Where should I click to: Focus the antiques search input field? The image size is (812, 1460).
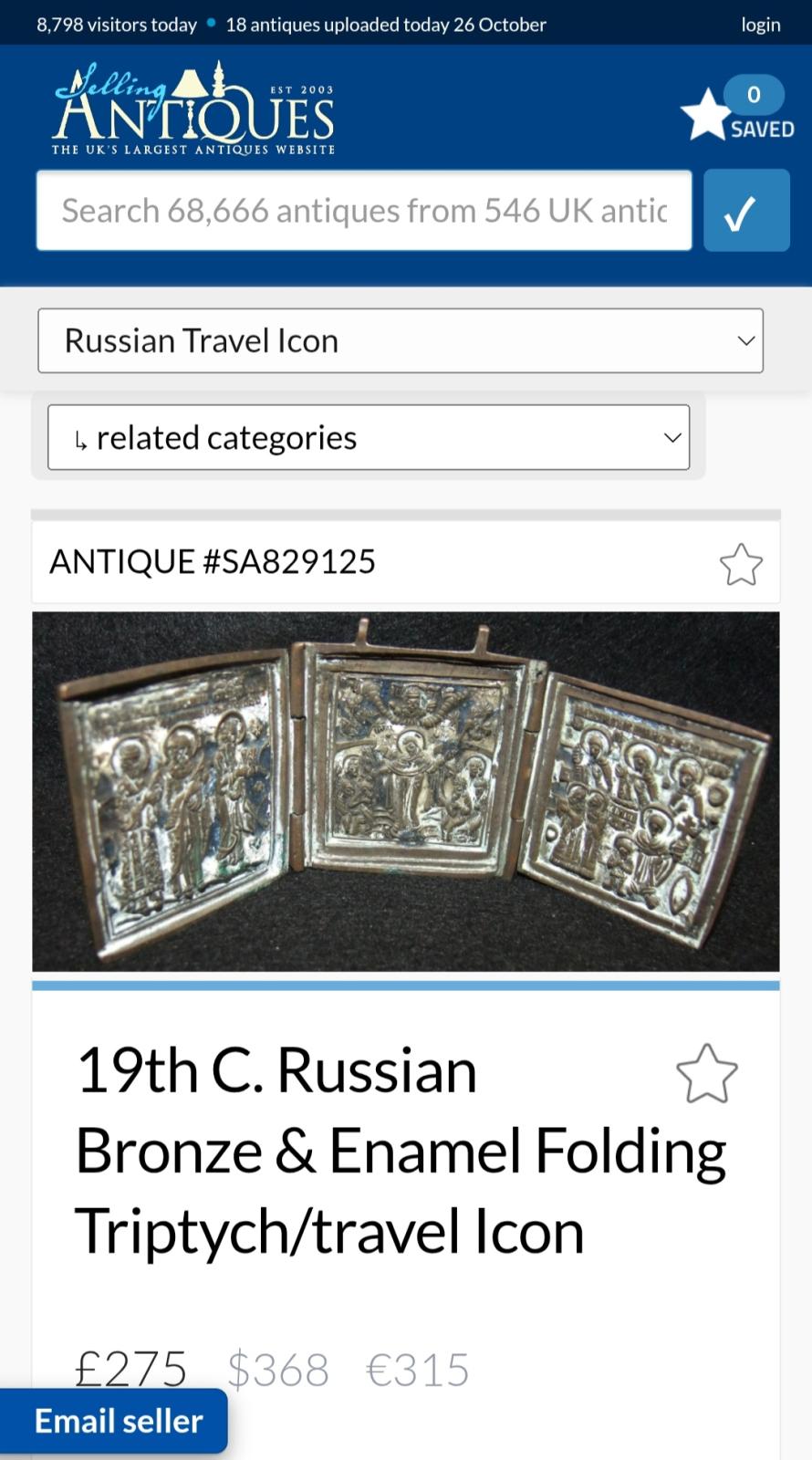click(364, 211)
